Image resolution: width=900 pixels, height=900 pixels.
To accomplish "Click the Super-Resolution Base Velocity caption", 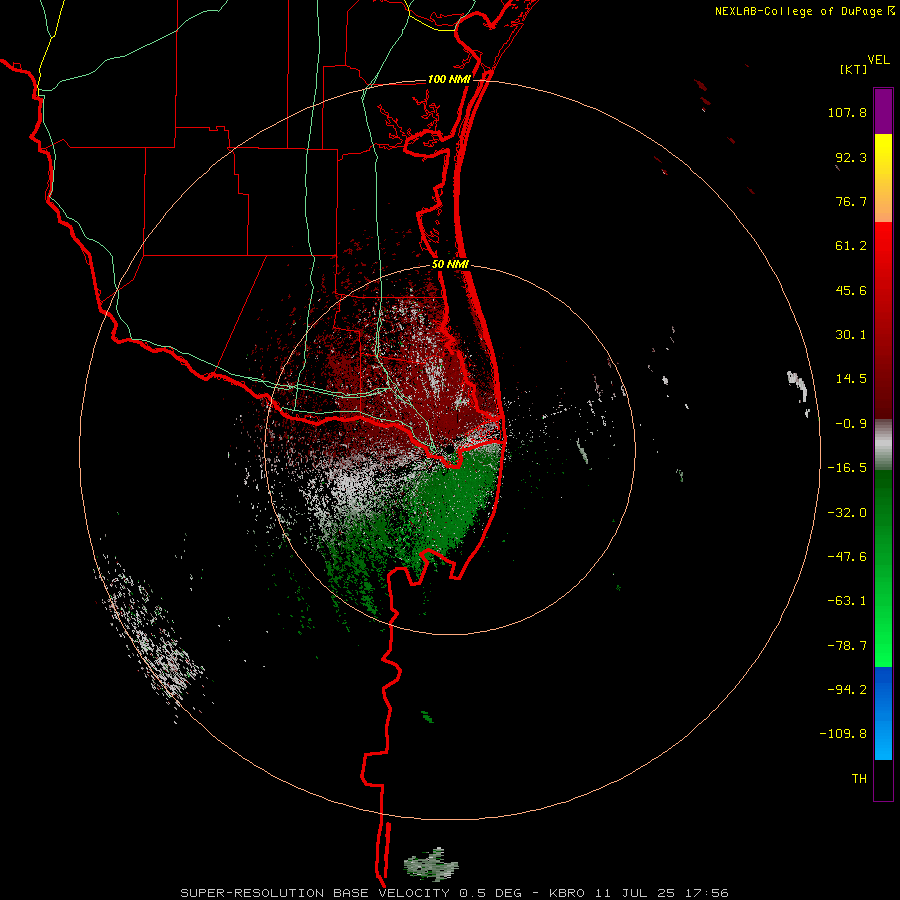I will [x=454, y=893].
